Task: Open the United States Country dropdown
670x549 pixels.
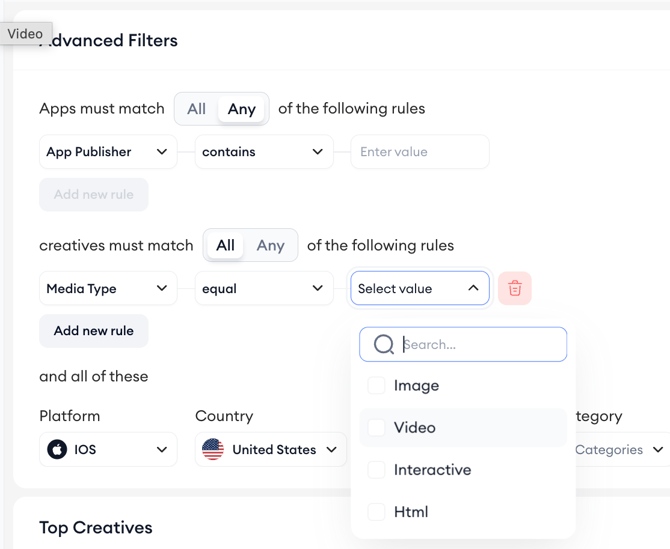Action: [x=271, y=449]
